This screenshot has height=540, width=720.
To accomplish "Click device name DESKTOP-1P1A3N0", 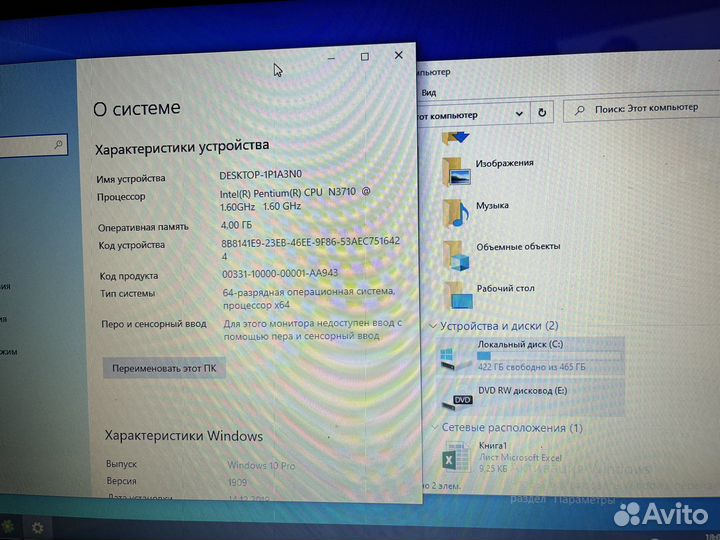I will pos(260,175).
